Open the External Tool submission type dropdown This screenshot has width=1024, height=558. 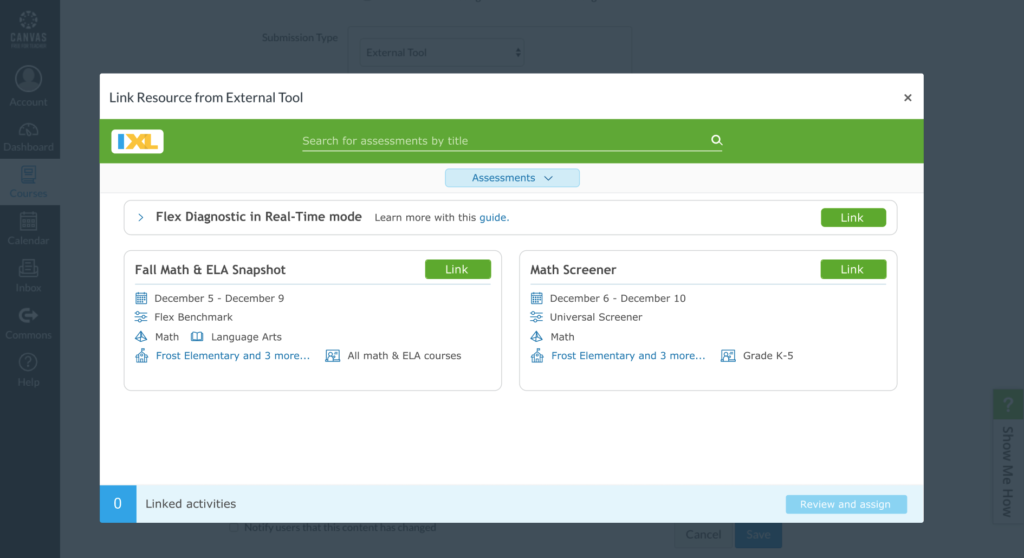point(442,52)
